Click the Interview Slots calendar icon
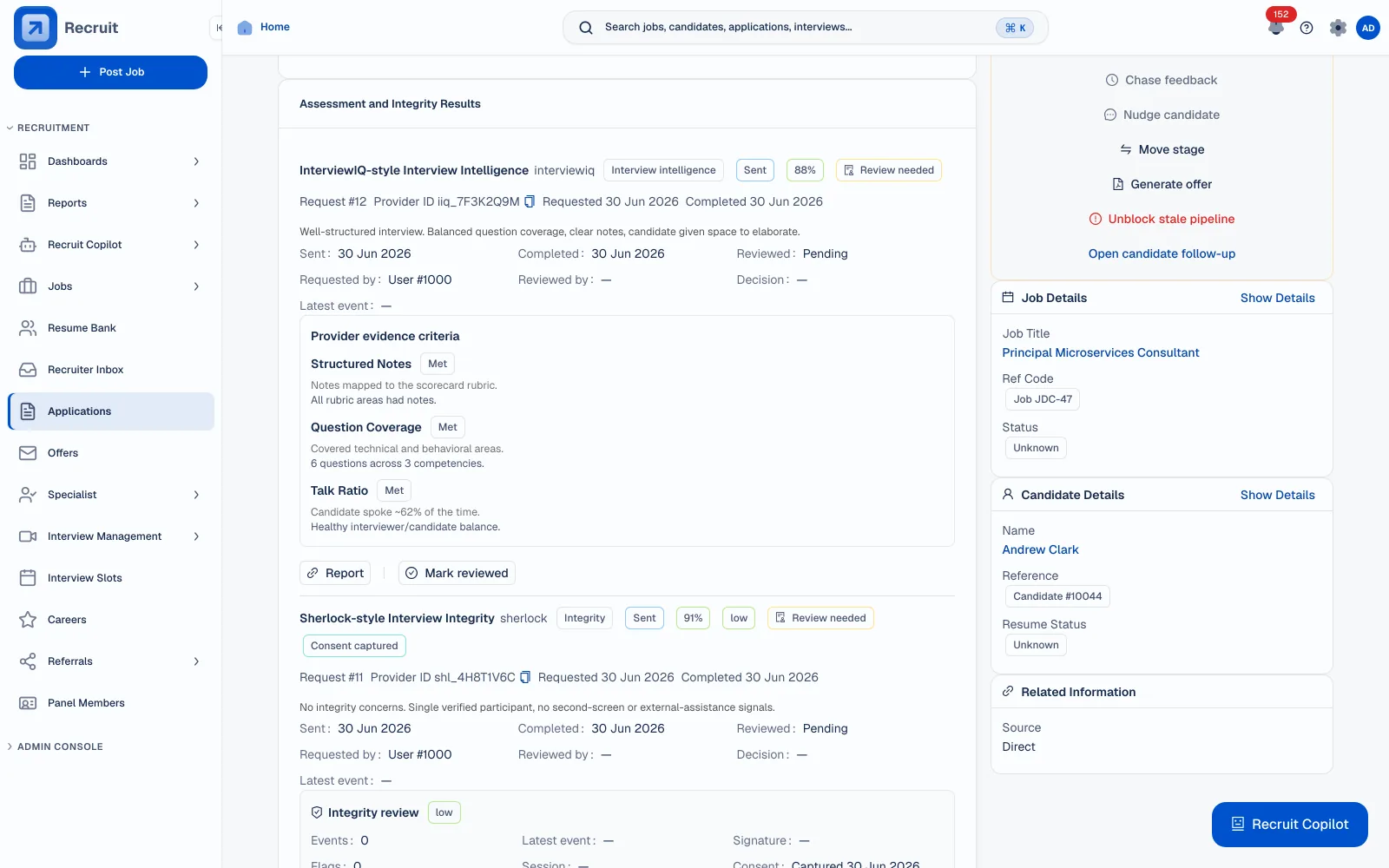 click(x=28, y=578)
